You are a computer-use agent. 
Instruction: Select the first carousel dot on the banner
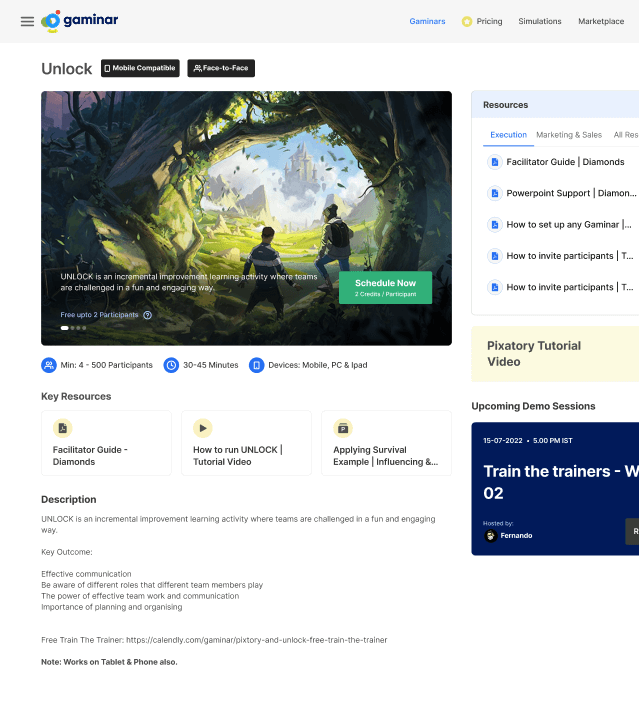(64, 328)
